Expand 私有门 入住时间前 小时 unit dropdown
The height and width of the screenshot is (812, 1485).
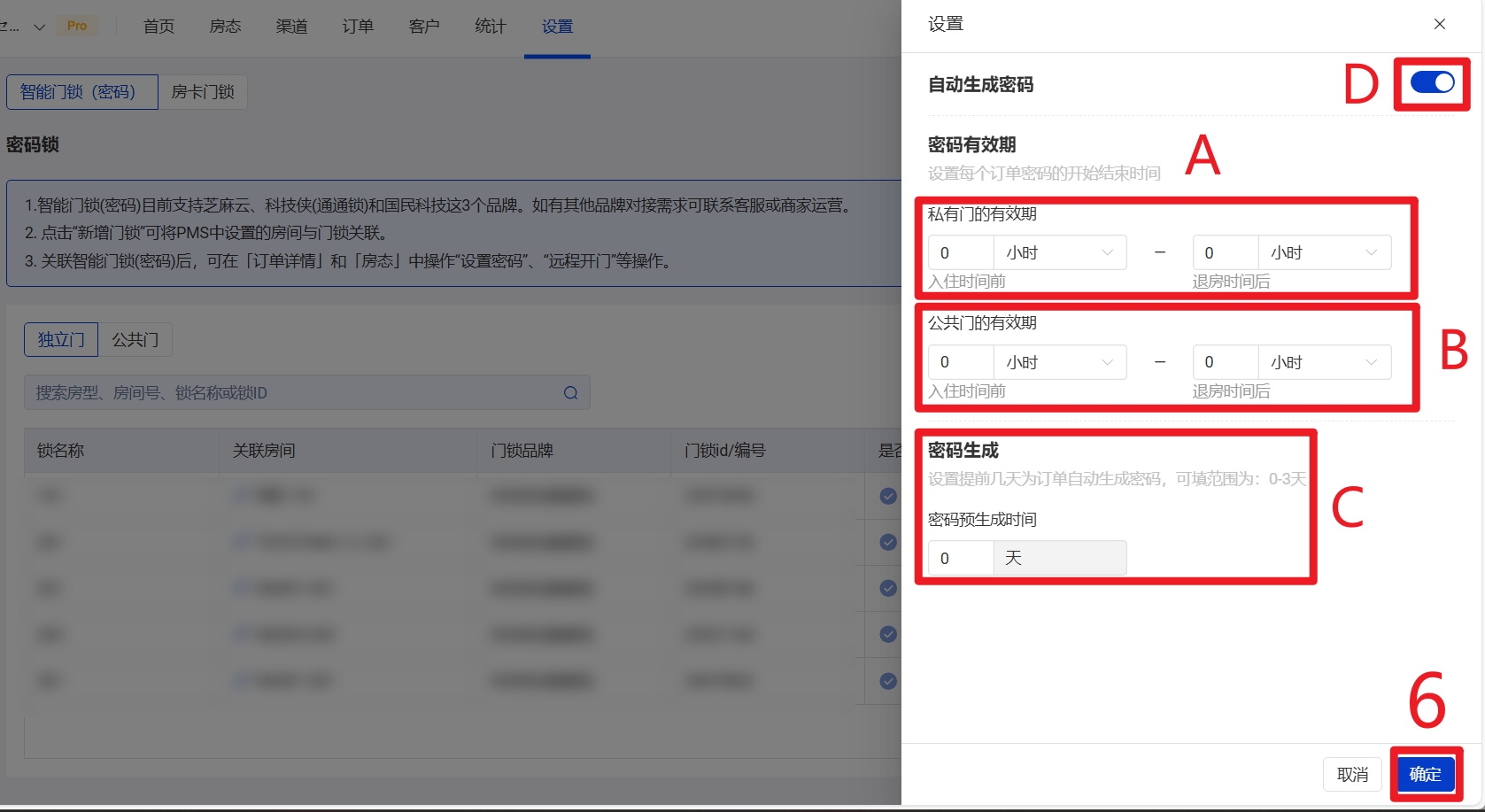pyautogui.click(x=1060, y=252)
